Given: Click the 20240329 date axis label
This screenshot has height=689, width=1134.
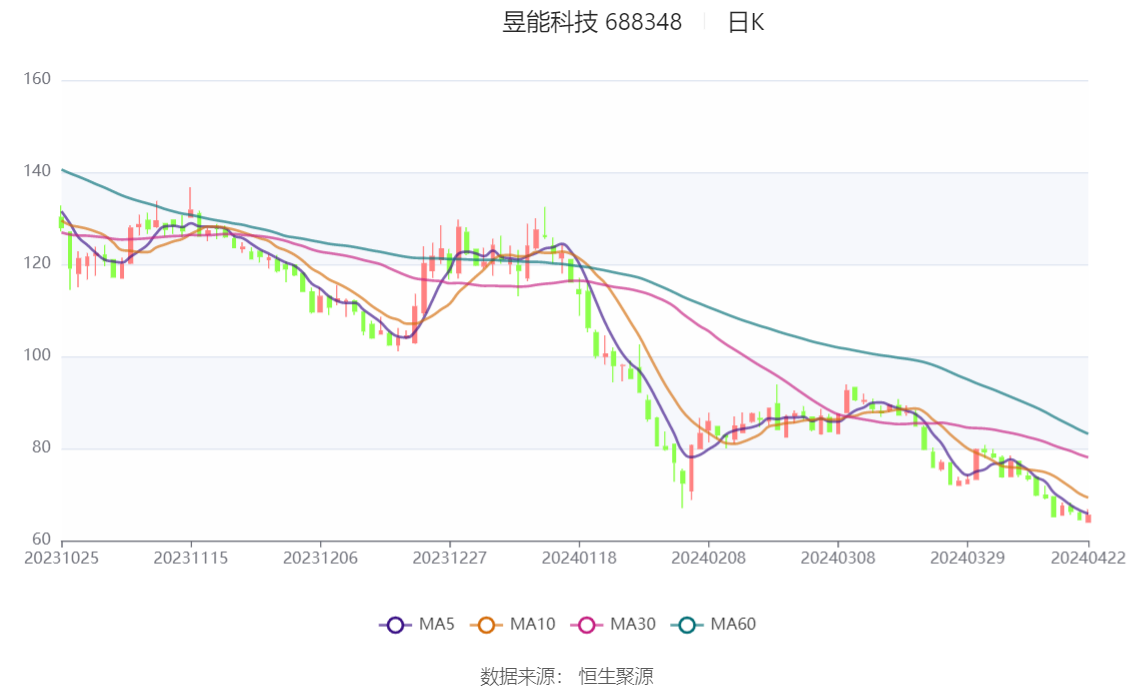Looking at the screenshot, I should 968,559.
